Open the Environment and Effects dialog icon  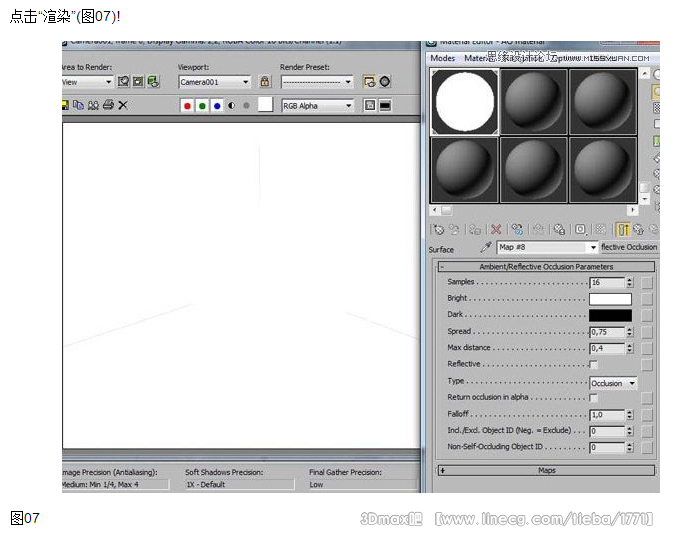pos(385,81)
